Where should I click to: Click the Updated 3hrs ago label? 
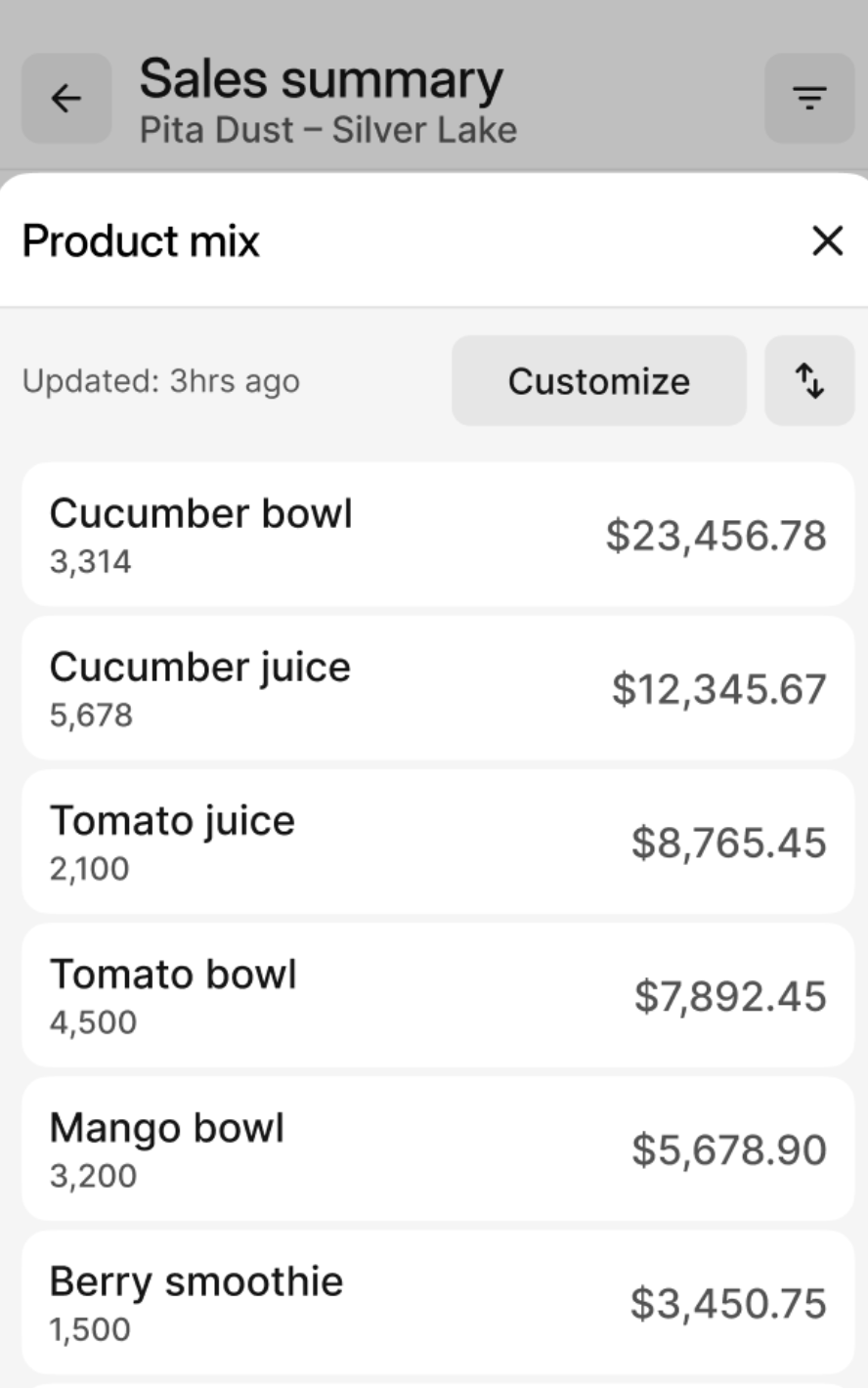pos(161,381)
